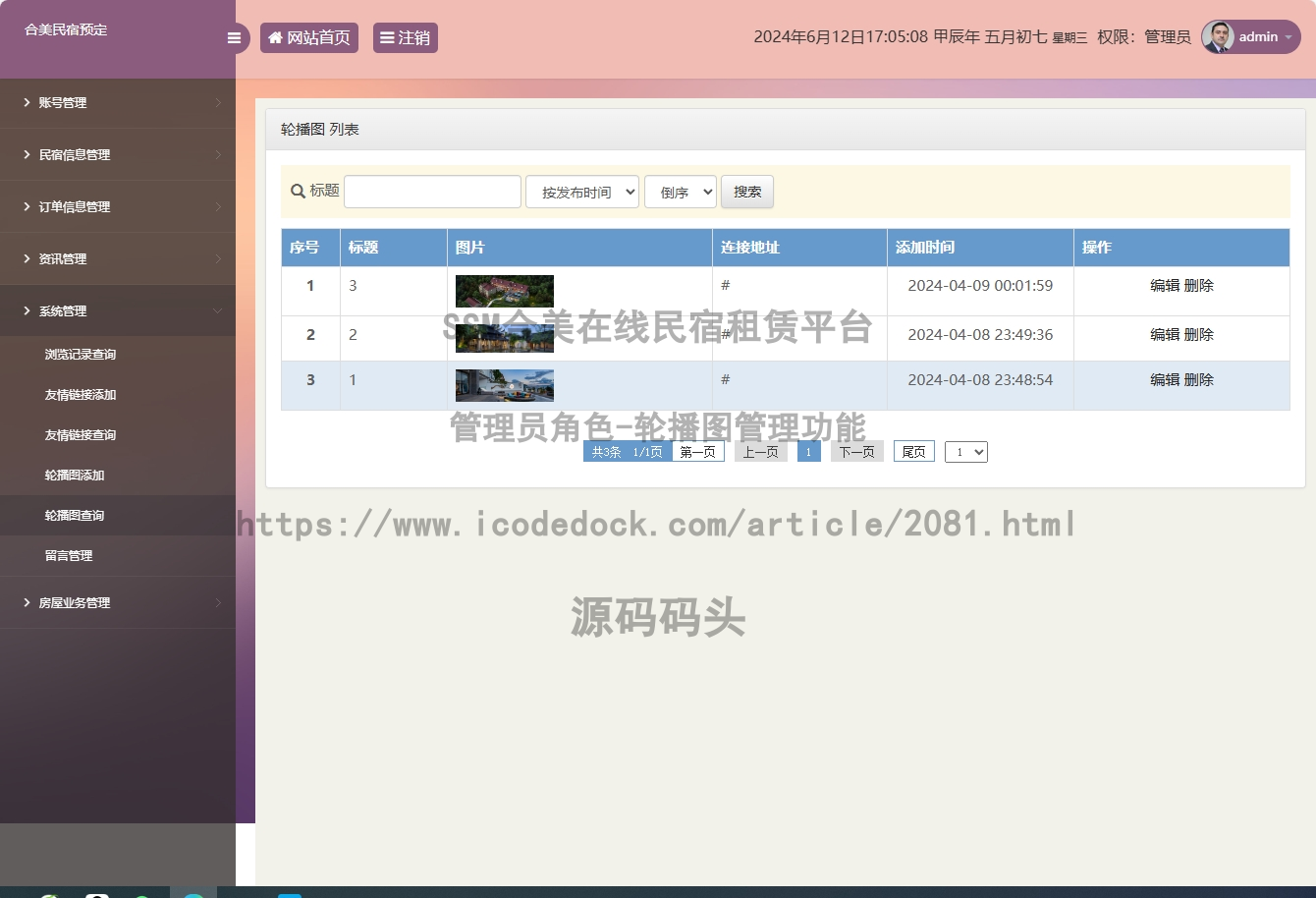Click the admin avatar picture
The height and width of the screenshot is (898, 1316).
[x=1218, y=37]
